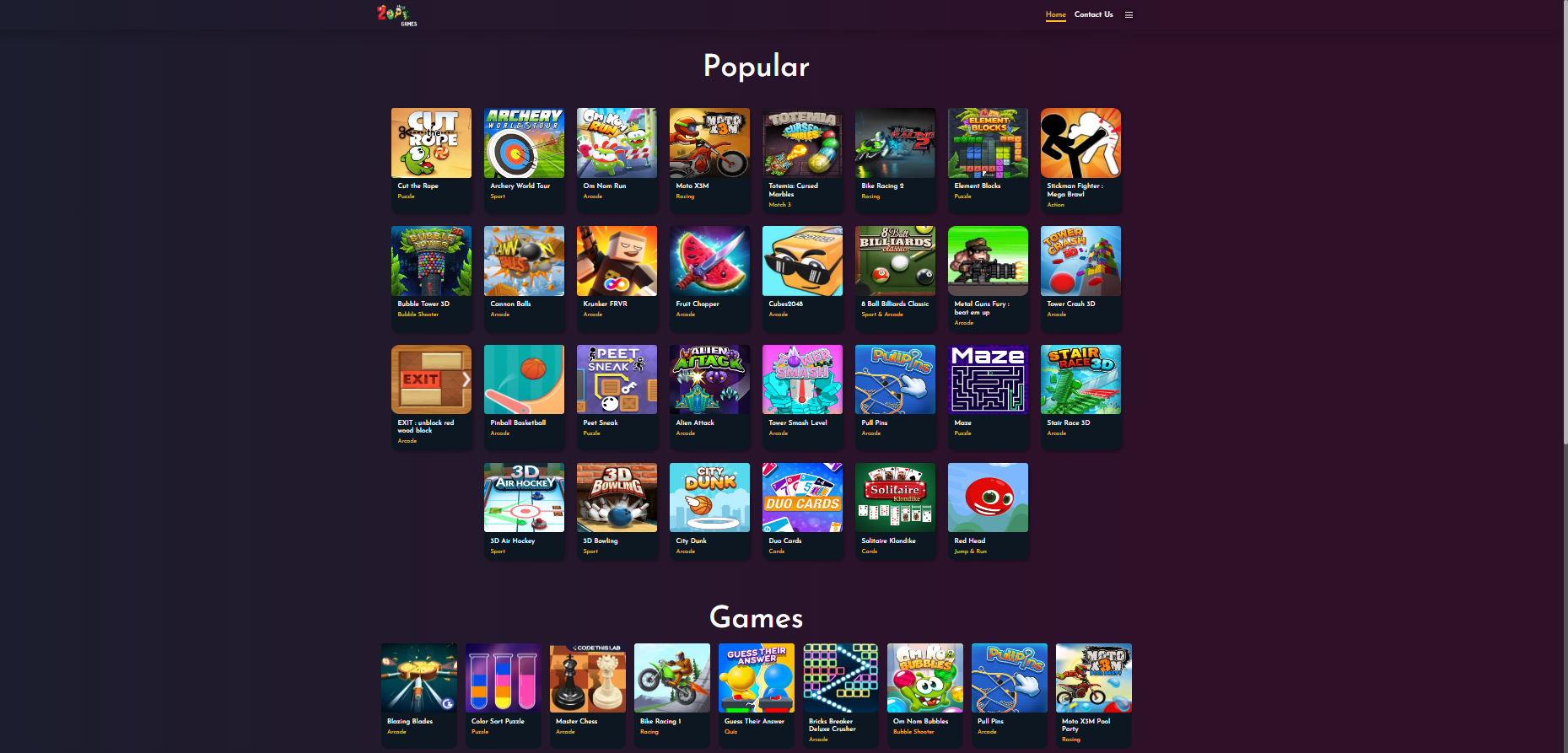Click the Krunker FRVR game thumbnail
Screen dimensions: 1568x753
click(x=617, y=261)
